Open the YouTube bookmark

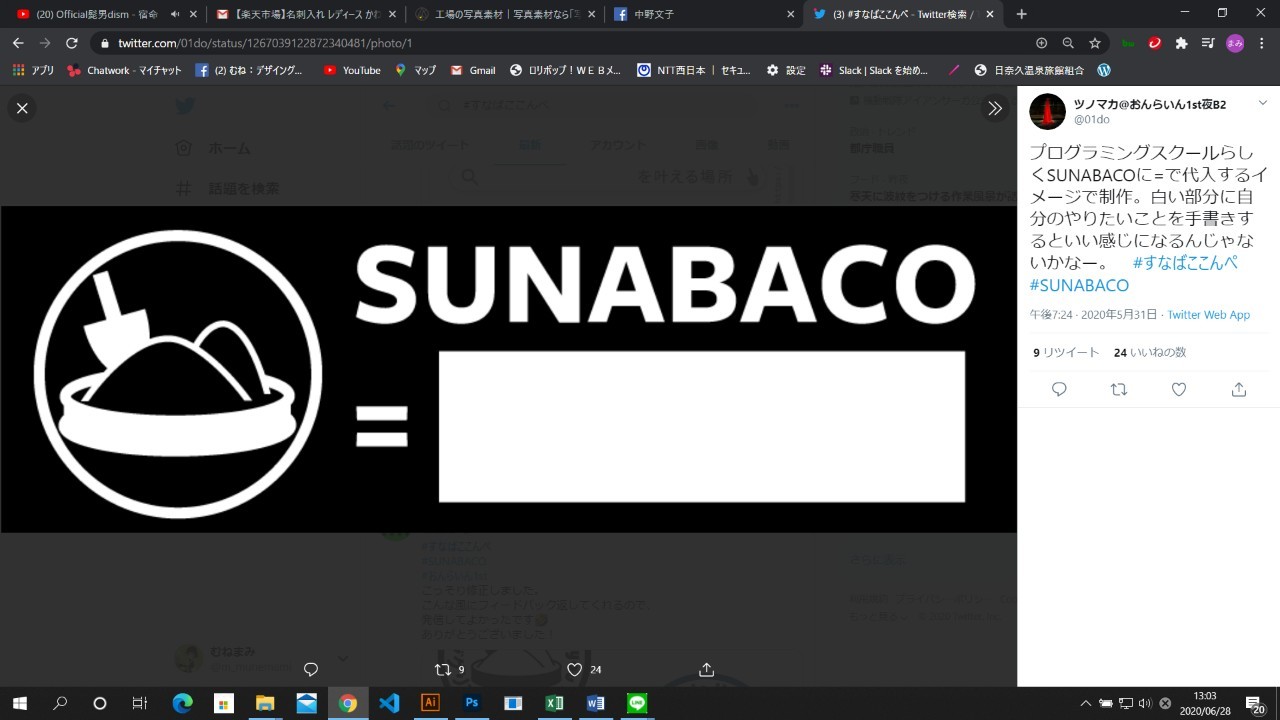(x=351, y=70)
